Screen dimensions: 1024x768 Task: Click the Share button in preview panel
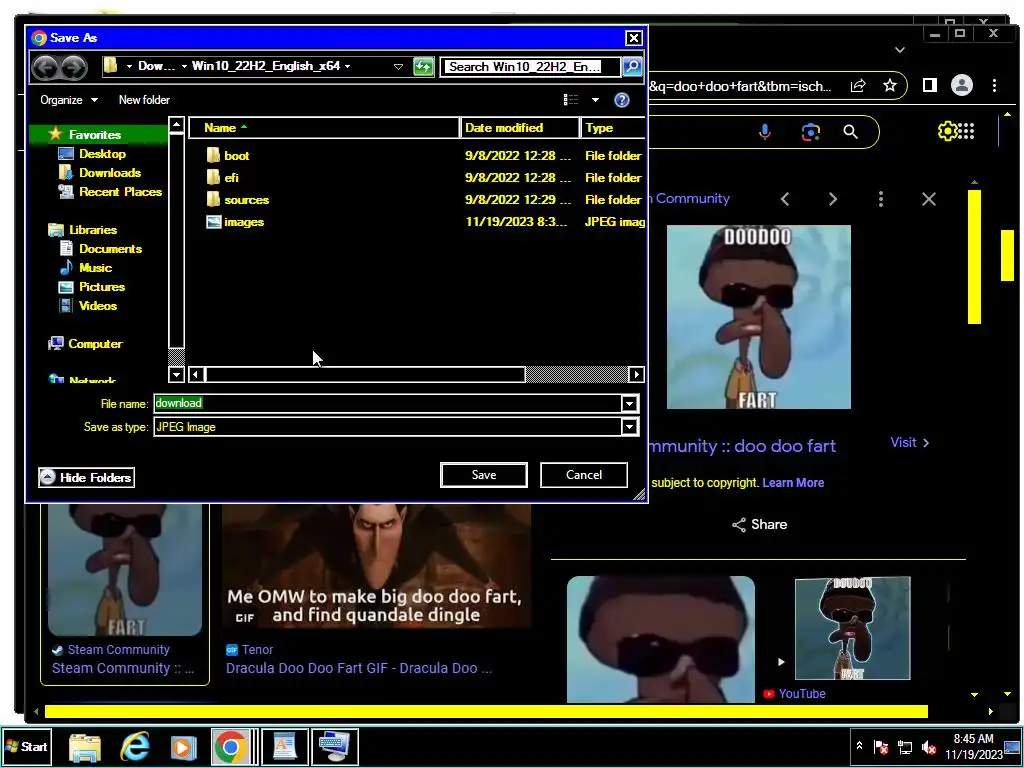tap(760, 524)
